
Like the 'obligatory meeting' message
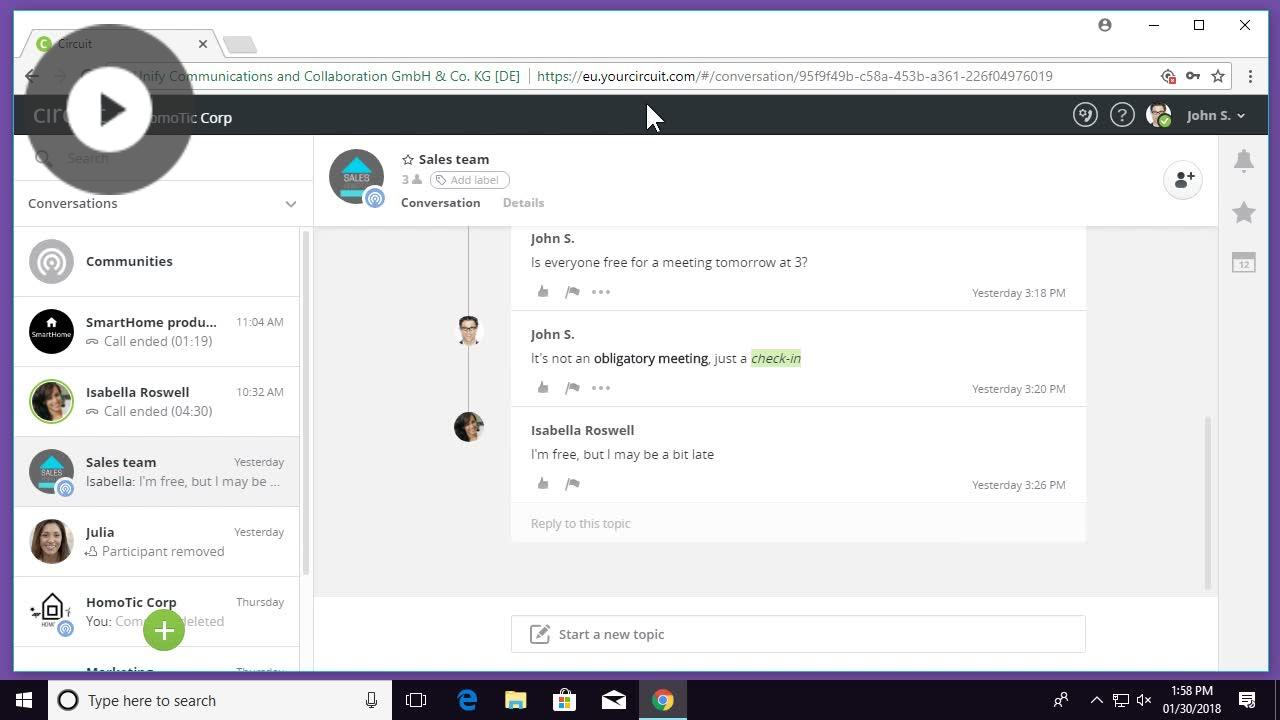pos(542,388)
